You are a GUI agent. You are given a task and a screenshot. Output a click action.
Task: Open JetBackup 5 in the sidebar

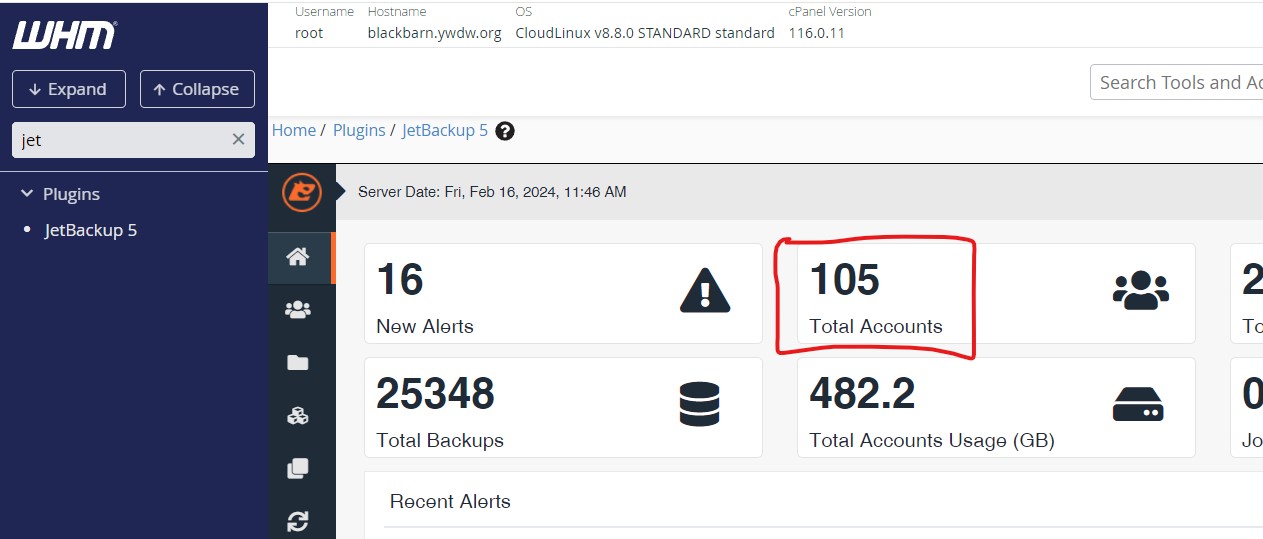[91, 230]
